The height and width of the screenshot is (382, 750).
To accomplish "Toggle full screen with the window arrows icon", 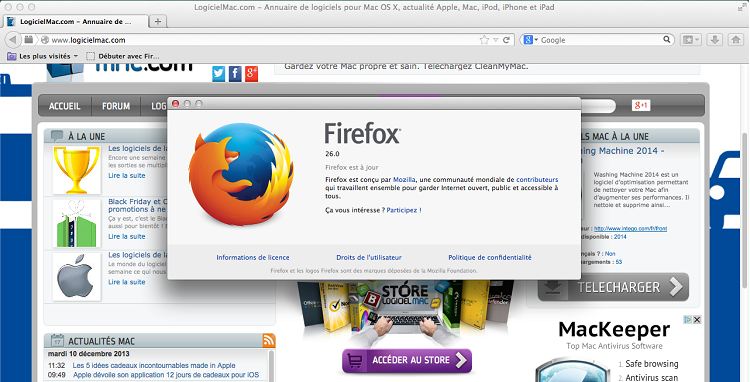I will click(741, 7).
